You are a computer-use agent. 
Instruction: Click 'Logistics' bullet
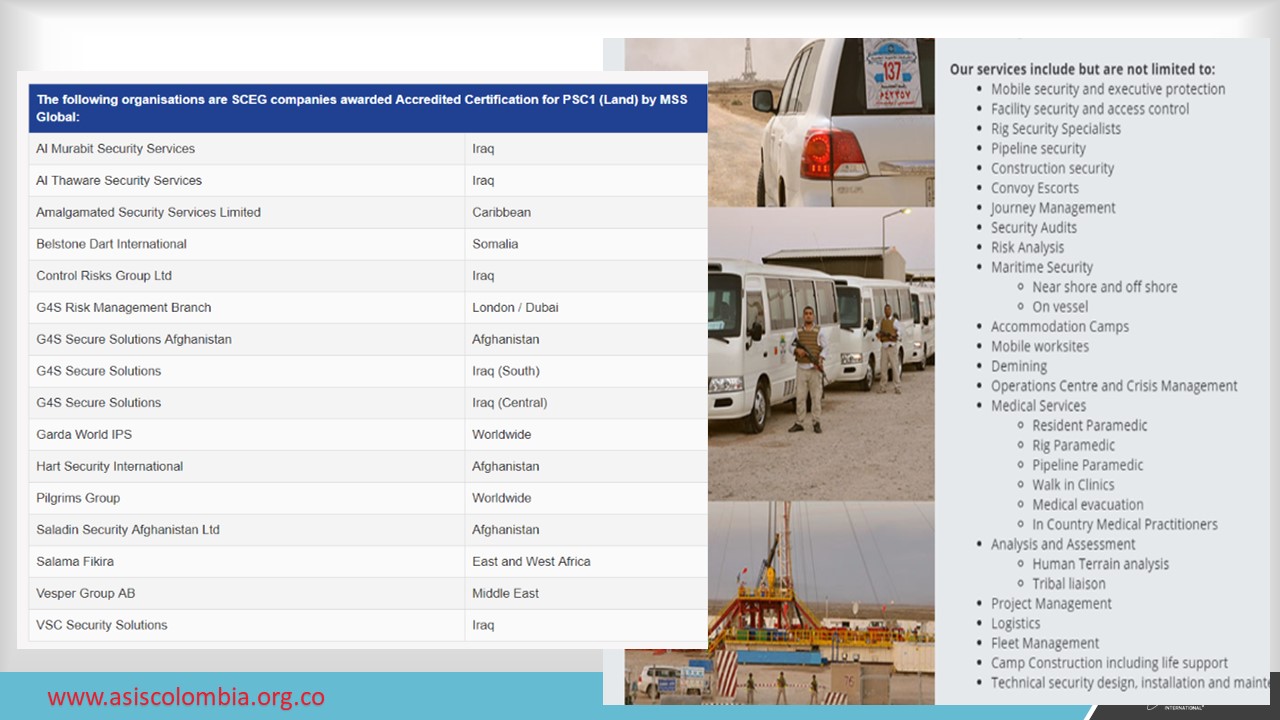[1016, 624]
